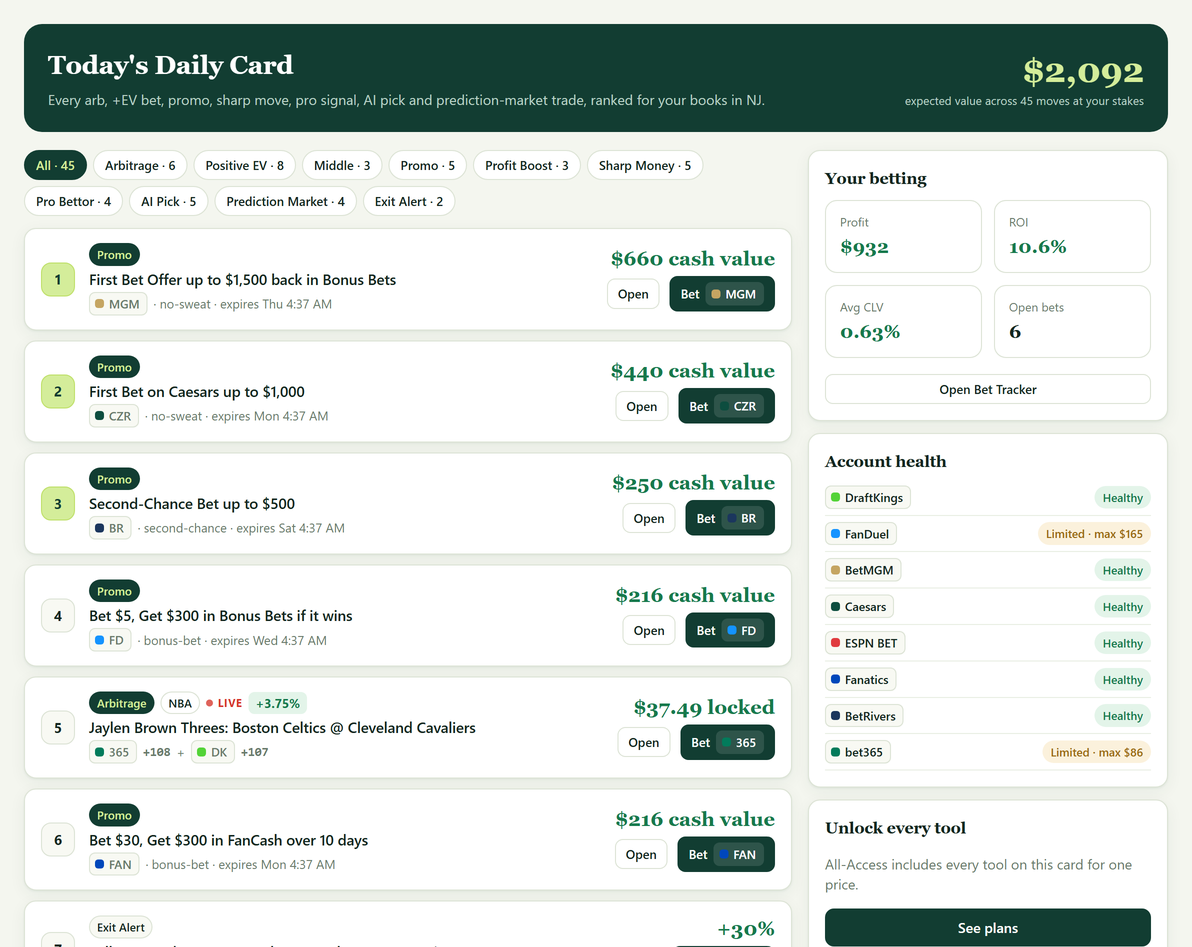Click the red LIVE indicator
Screen dimensions: 1192x947
(224, 704)
